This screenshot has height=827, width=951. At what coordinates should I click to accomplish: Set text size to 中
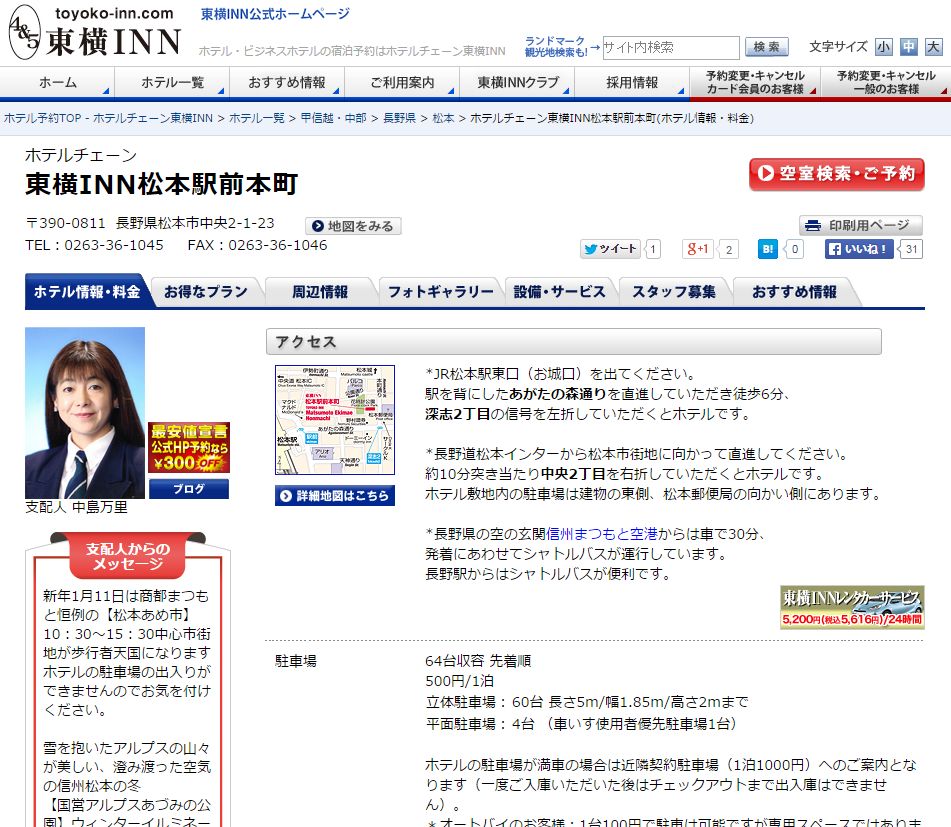point(909,47)
